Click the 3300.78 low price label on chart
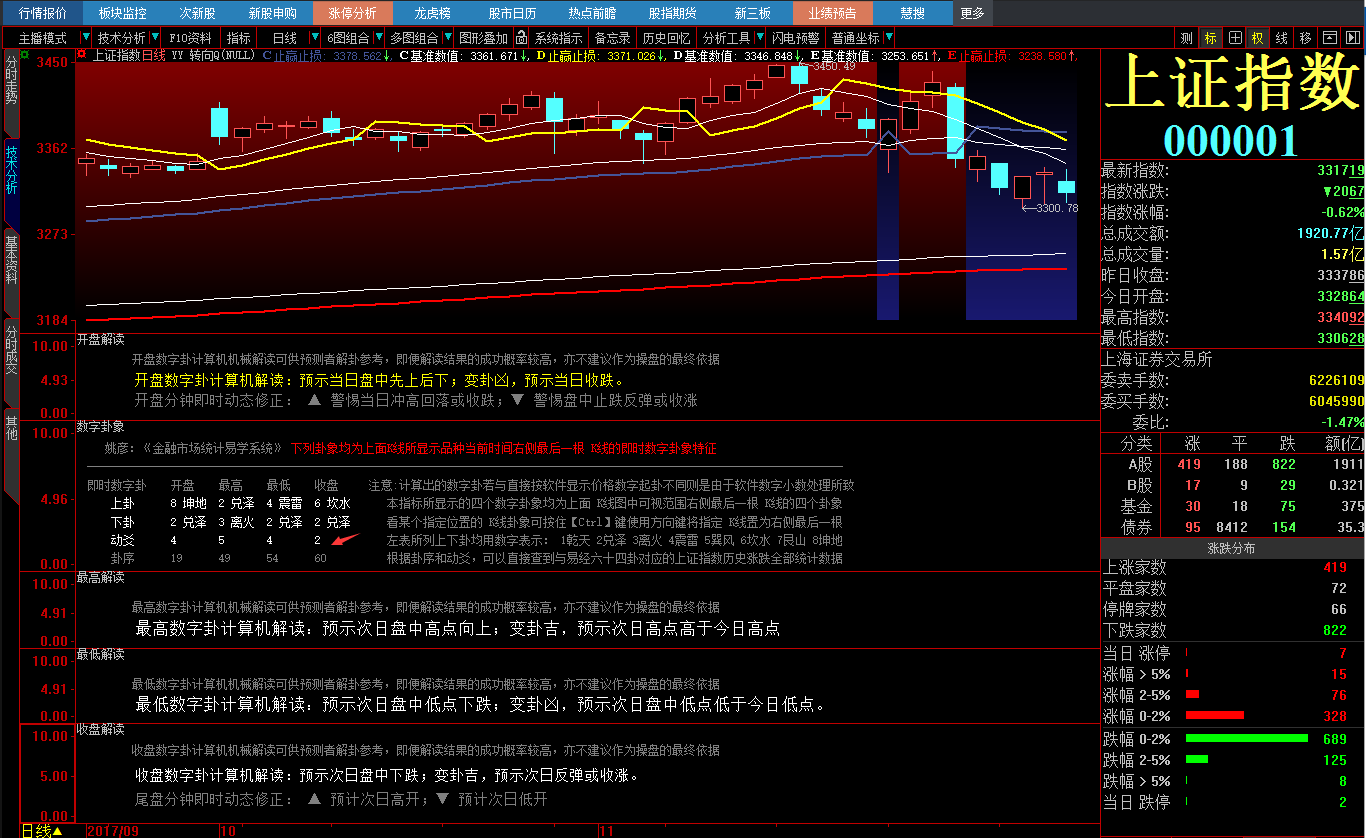 1056,208
